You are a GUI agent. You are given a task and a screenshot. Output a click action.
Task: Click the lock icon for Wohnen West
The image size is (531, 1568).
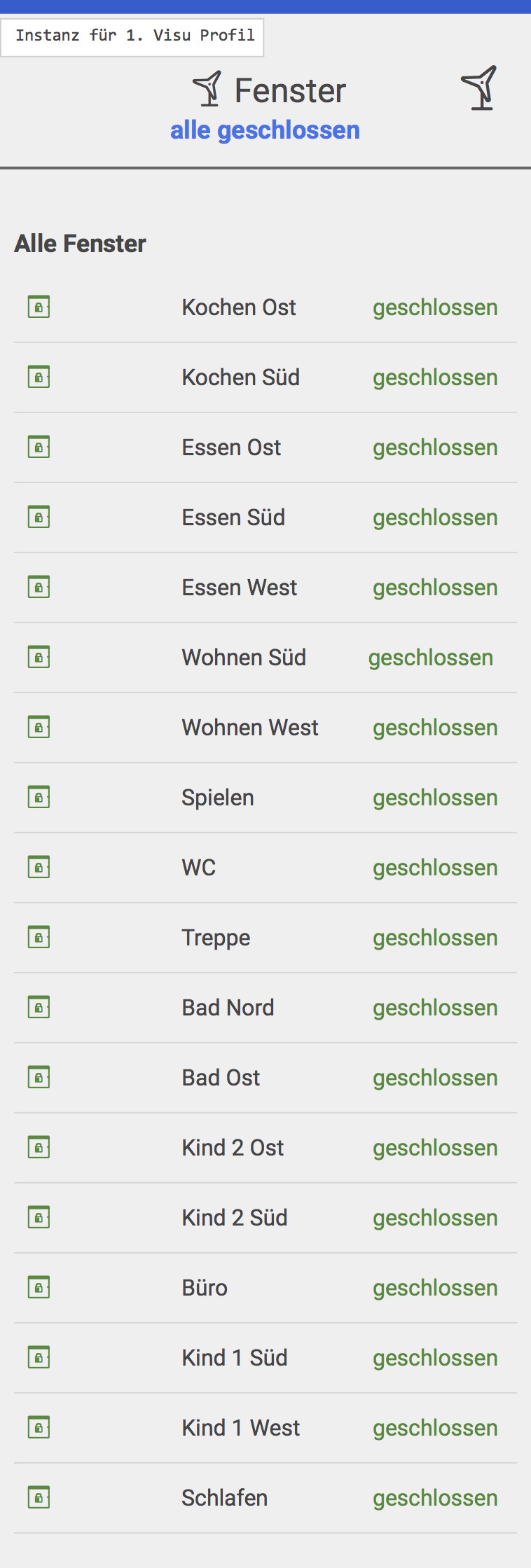point(39,727)
